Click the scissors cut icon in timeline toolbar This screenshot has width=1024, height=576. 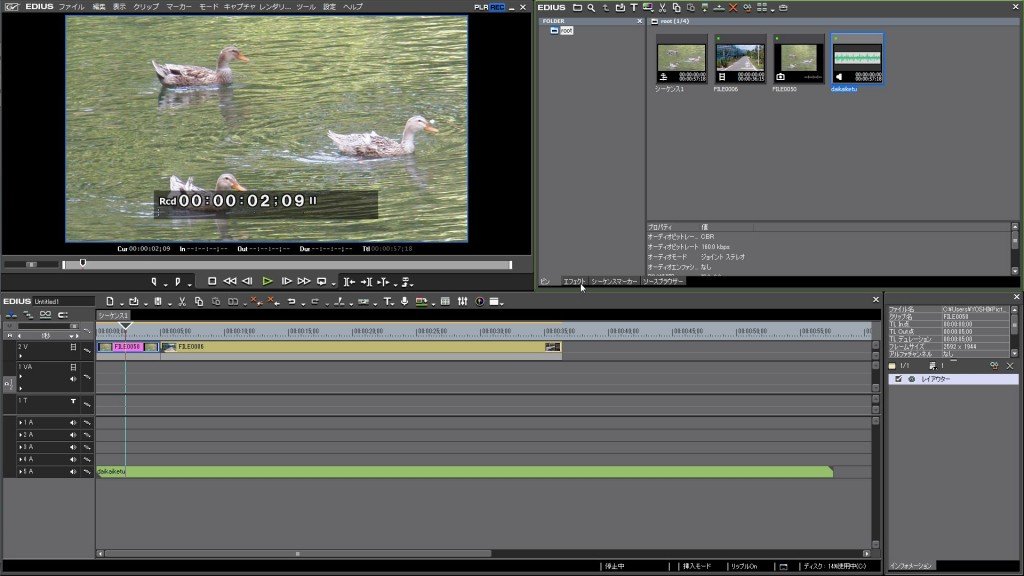(x=182, y=301)
